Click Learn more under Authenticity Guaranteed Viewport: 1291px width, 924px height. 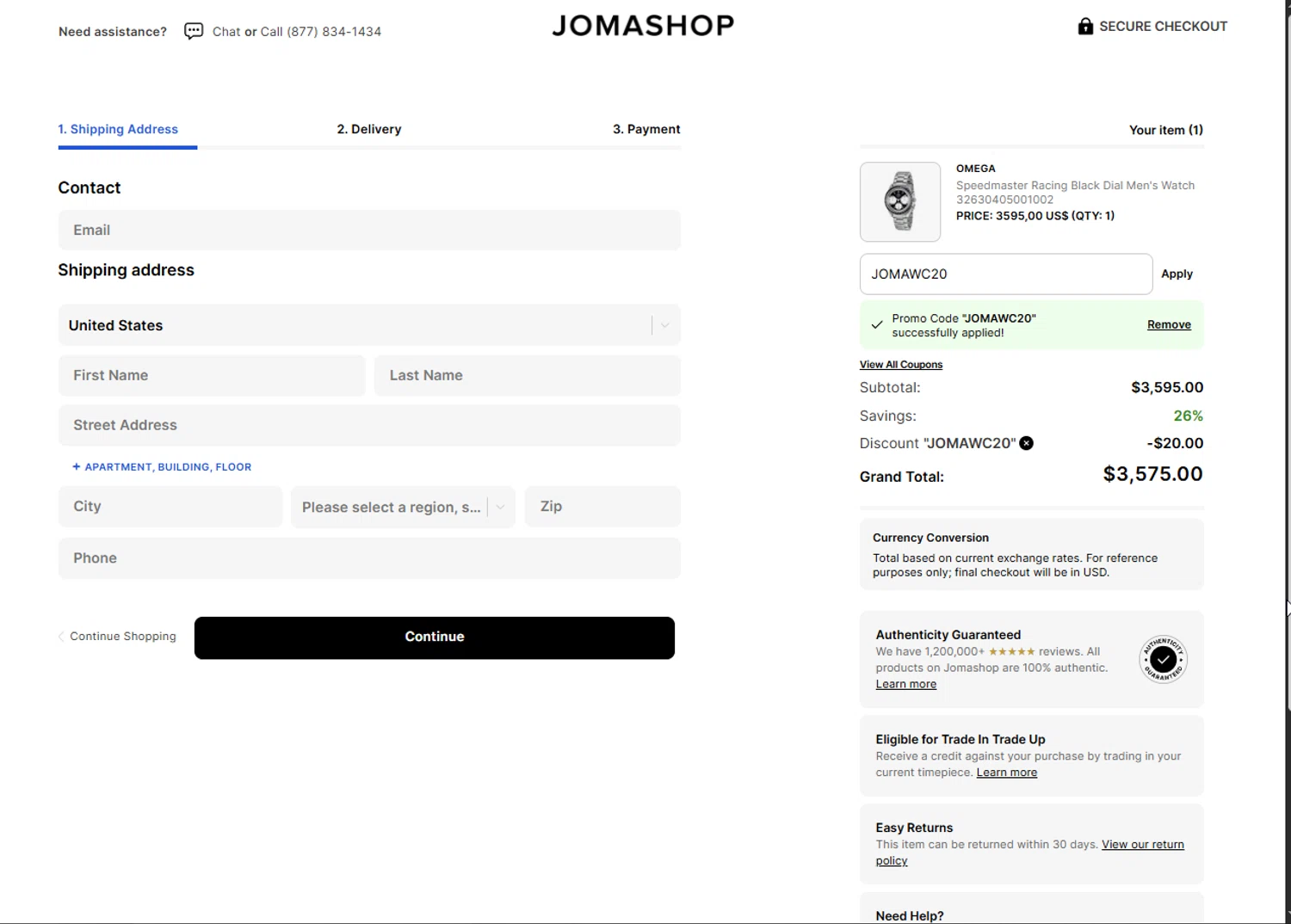click(x=906, y=684)
